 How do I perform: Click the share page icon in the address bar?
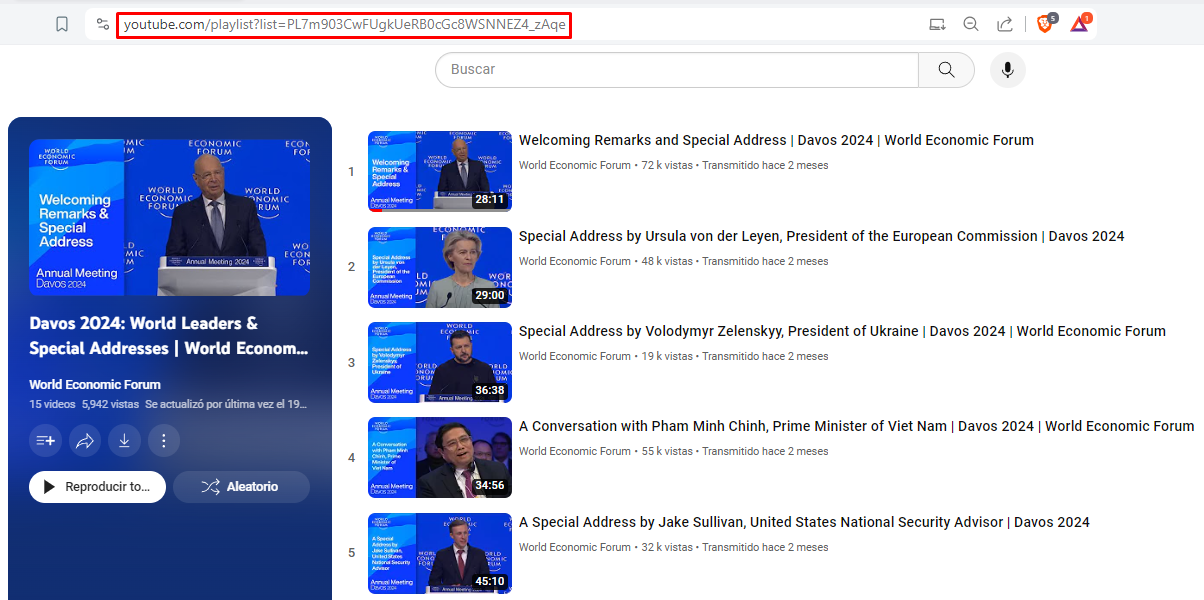(x=1005, y=25)
